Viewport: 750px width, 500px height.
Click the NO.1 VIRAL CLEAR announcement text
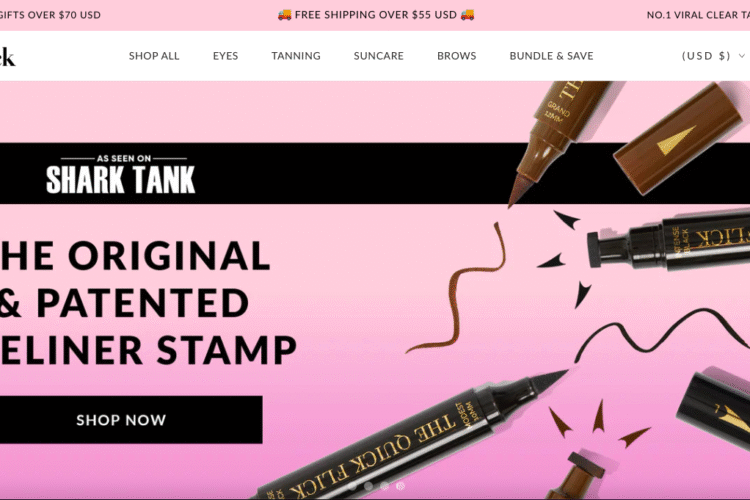coord(698,15)
